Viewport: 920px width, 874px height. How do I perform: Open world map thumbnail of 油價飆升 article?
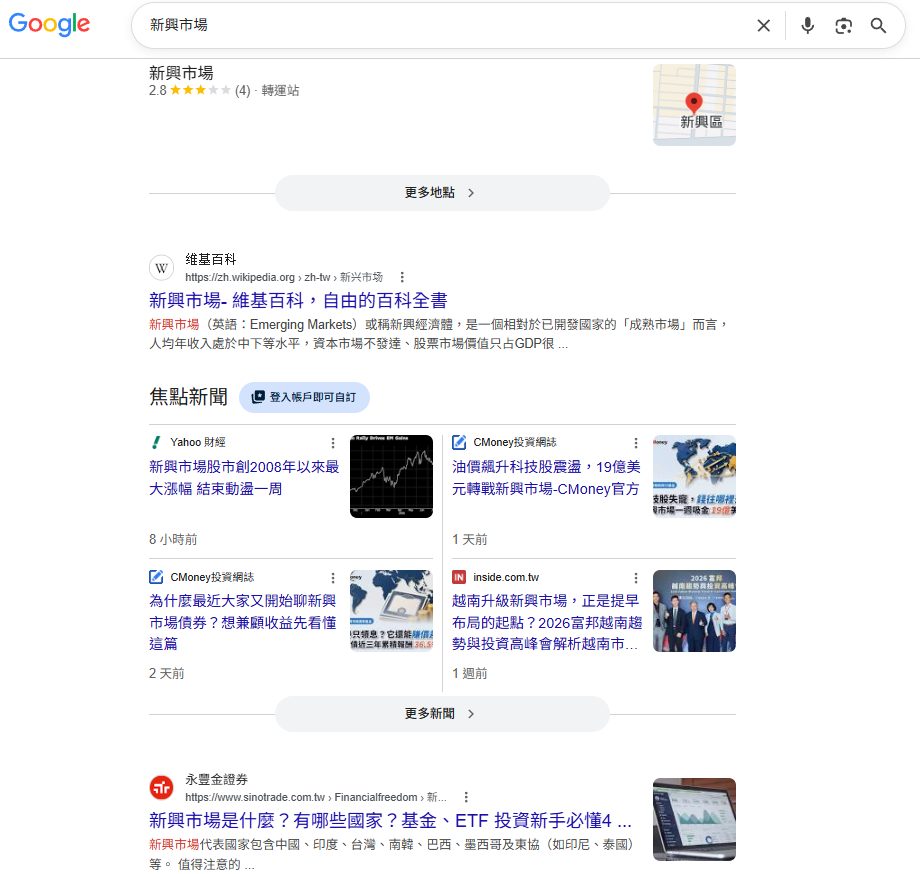pyautogui.click(x=694, y=476)
